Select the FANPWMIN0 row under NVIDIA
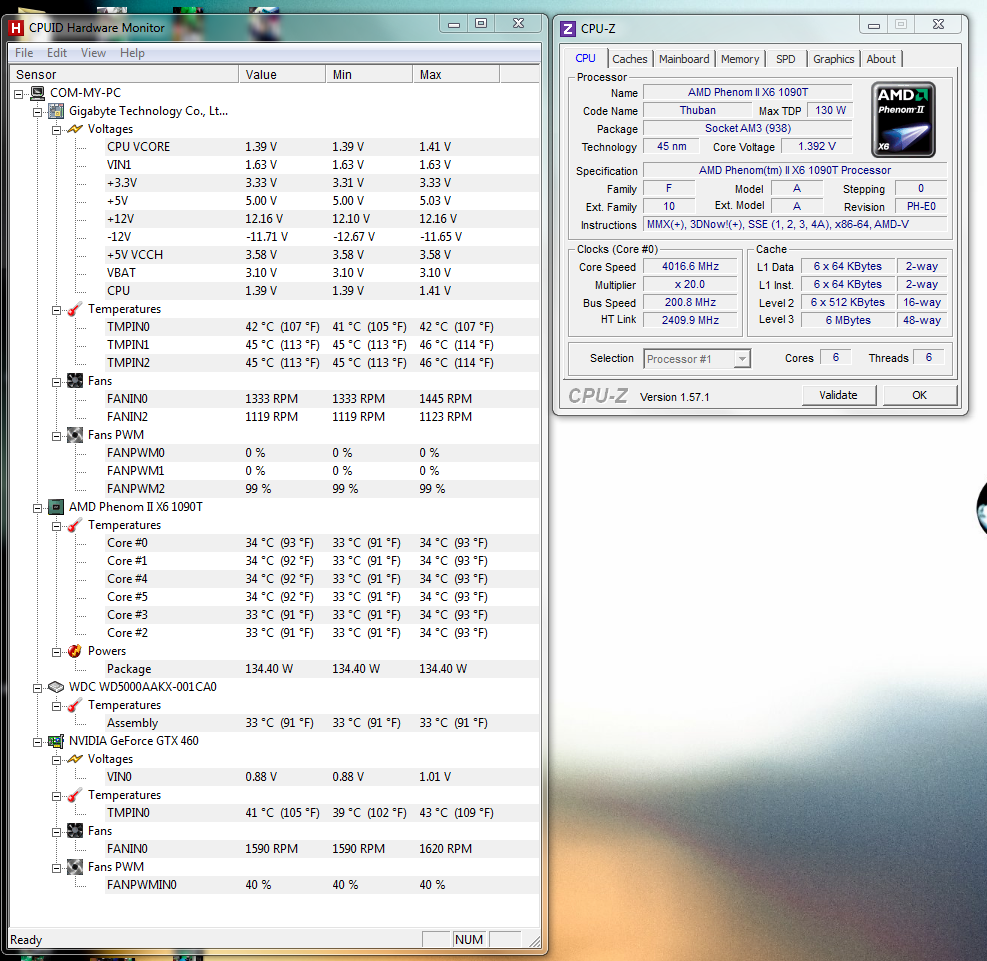Image resolution: width=987 pixels, height=961 pixels. point(322,885)
